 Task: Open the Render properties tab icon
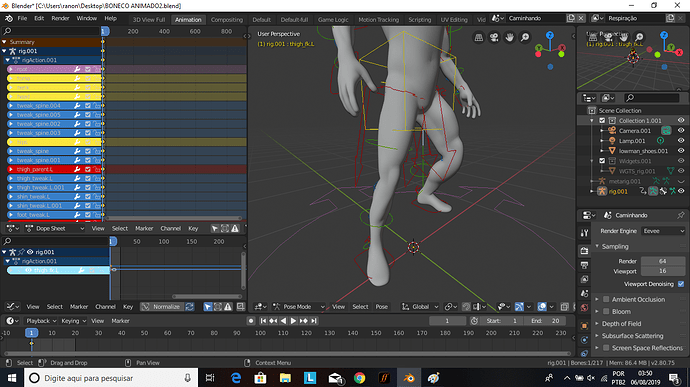[x=584, y=251]
